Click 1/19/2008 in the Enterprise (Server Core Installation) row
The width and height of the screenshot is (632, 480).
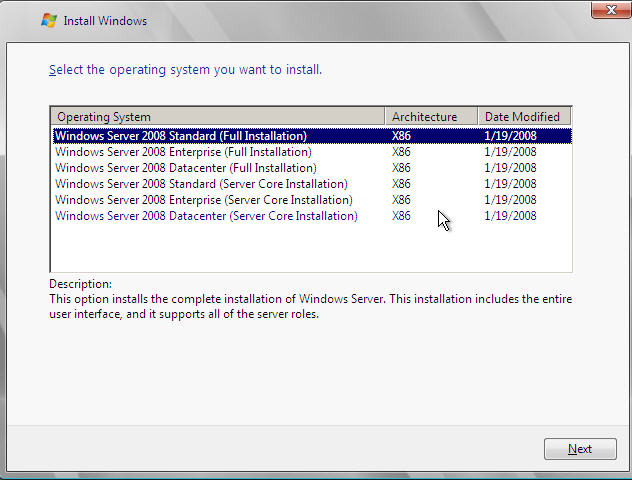(x=510, y=200)
